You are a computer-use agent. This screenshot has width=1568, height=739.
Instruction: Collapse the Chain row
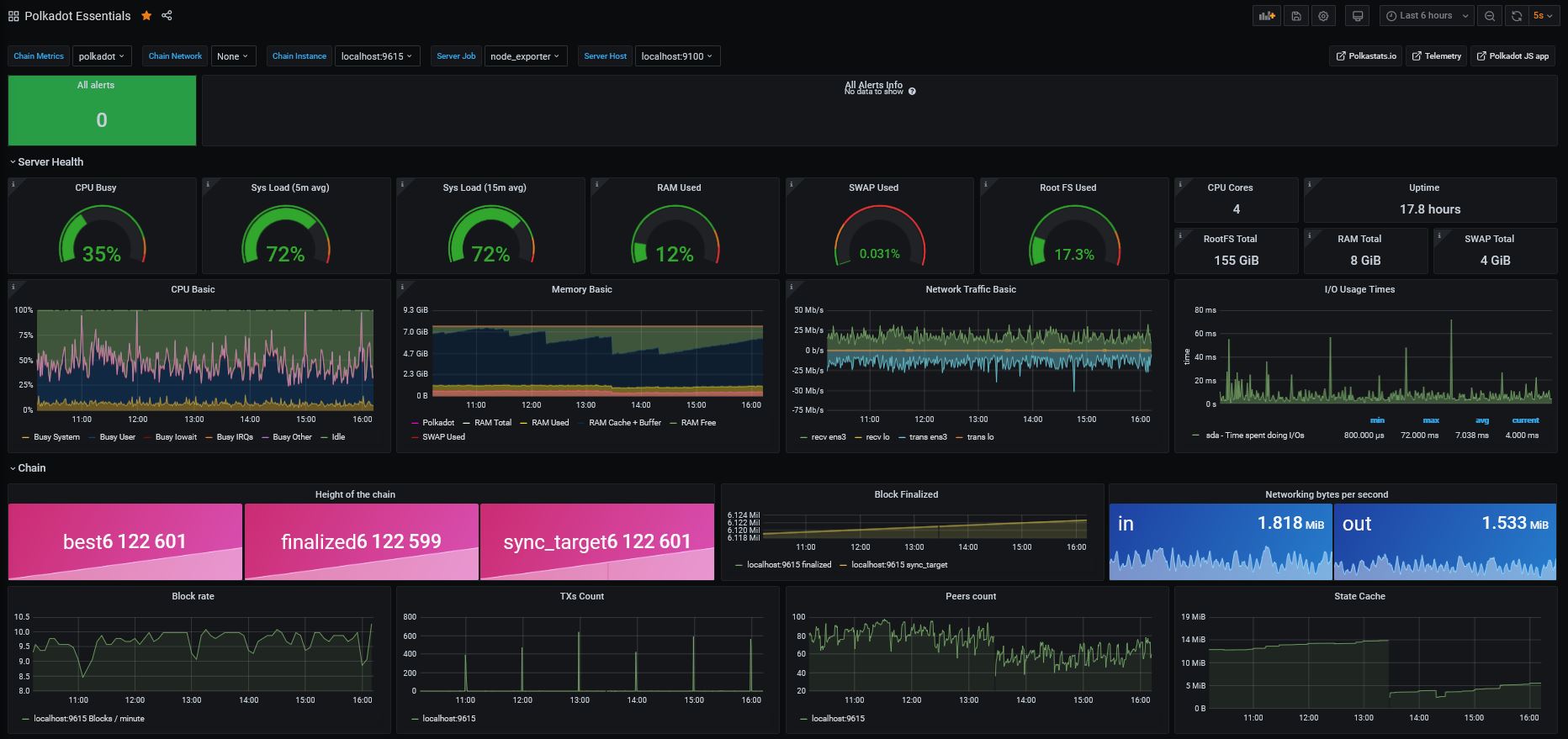28,468
